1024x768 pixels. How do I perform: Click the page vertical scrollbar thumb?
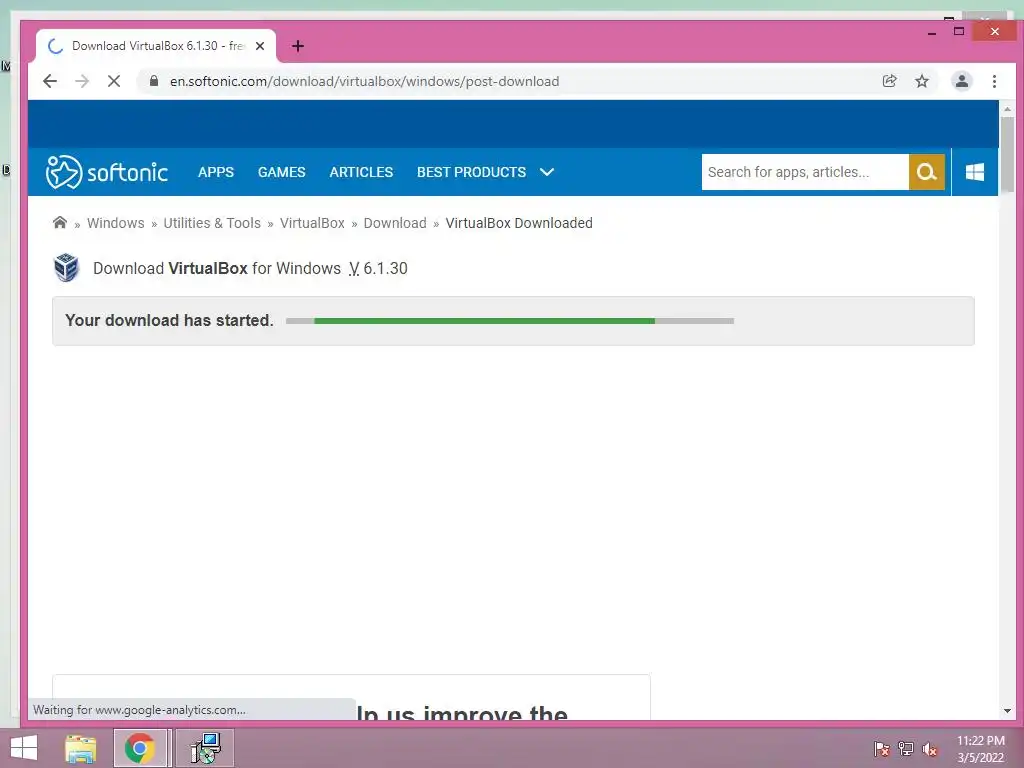(1007, 153)
